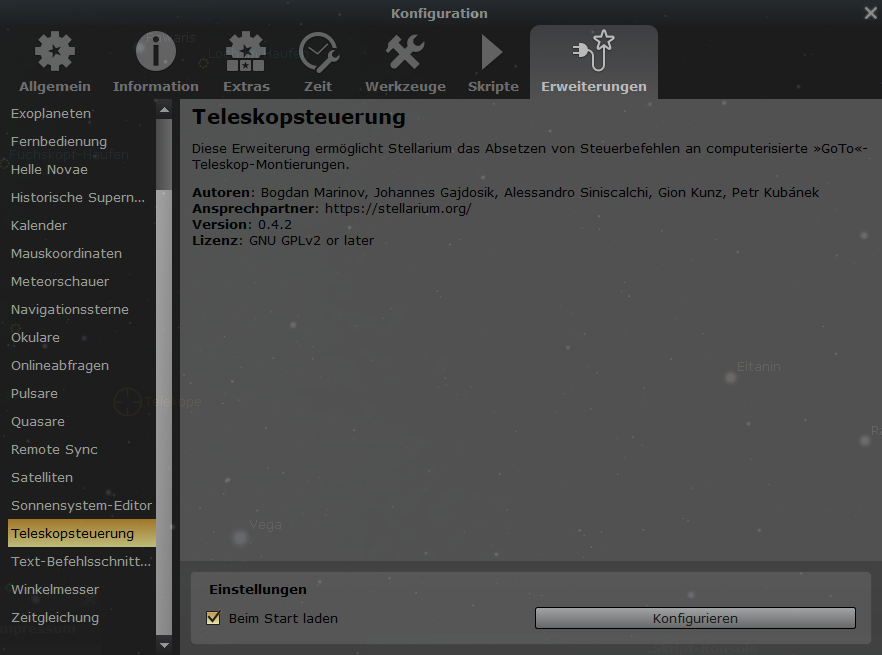Screen dimensions: 882x655
Task: Click the plugin list scroll down arrow
Action: pos(164,645)
